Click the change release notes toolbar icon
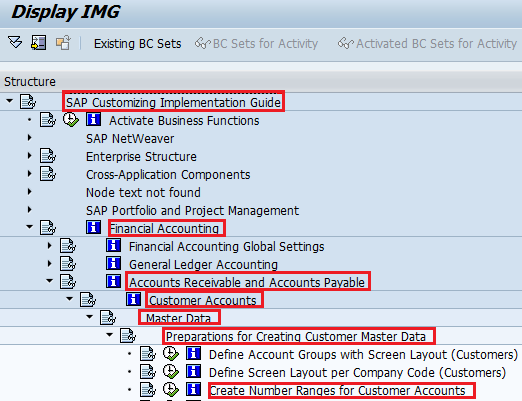Viewport: 522px width, 401px height. pyautogui.click(x=63, y=43)
